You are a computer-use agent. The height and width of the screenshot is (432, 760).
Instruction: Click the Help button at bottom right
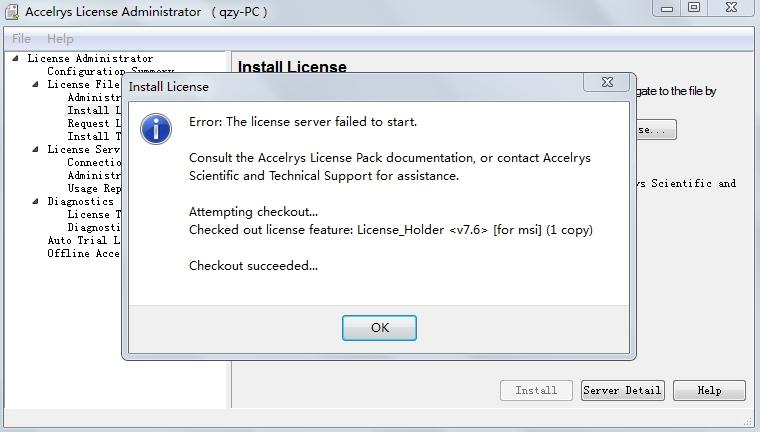709,390
